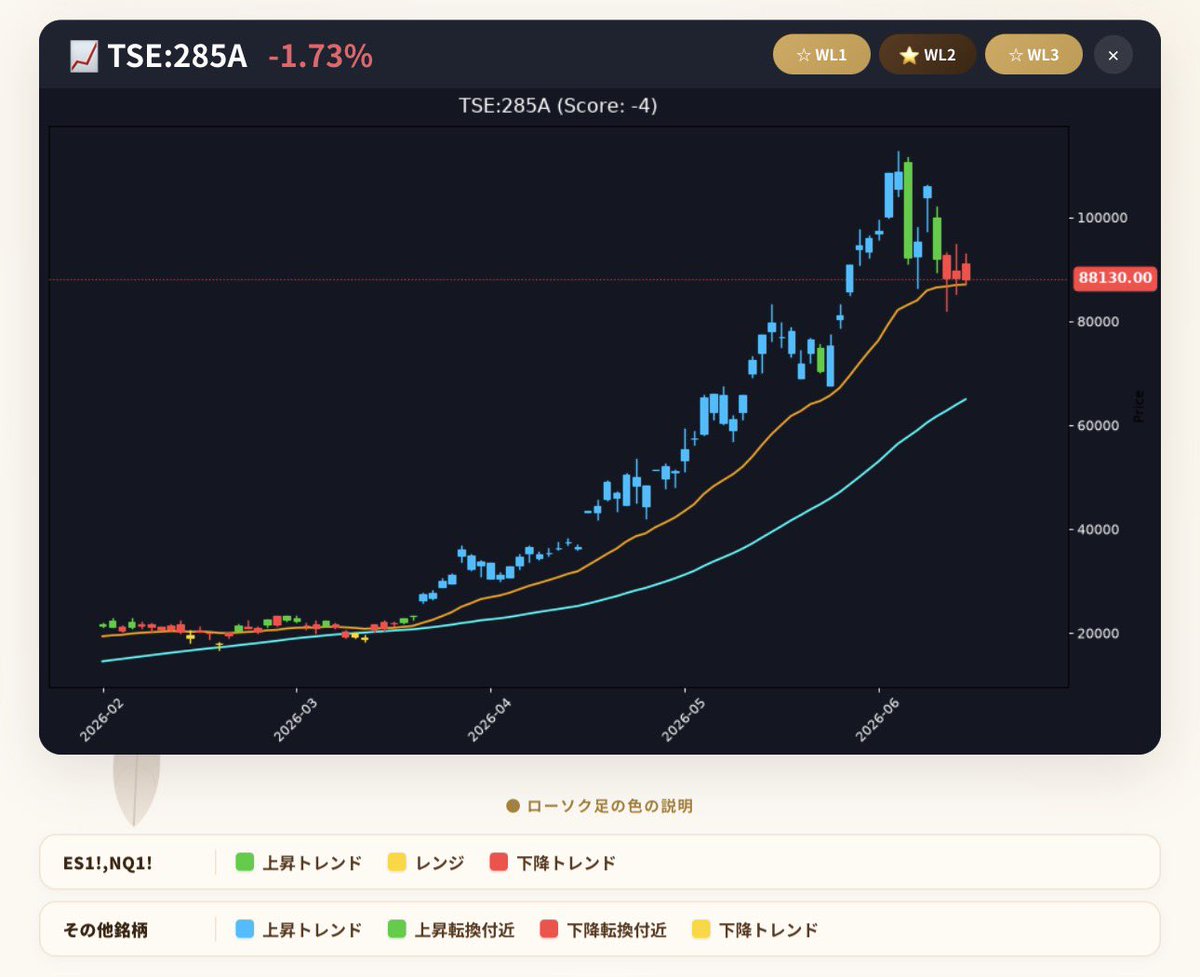Image resolution: width=1200 pixels, height=977 pixels.
Task: Click the 'レンジ' legend text
Action: click(x=440, y=862)
